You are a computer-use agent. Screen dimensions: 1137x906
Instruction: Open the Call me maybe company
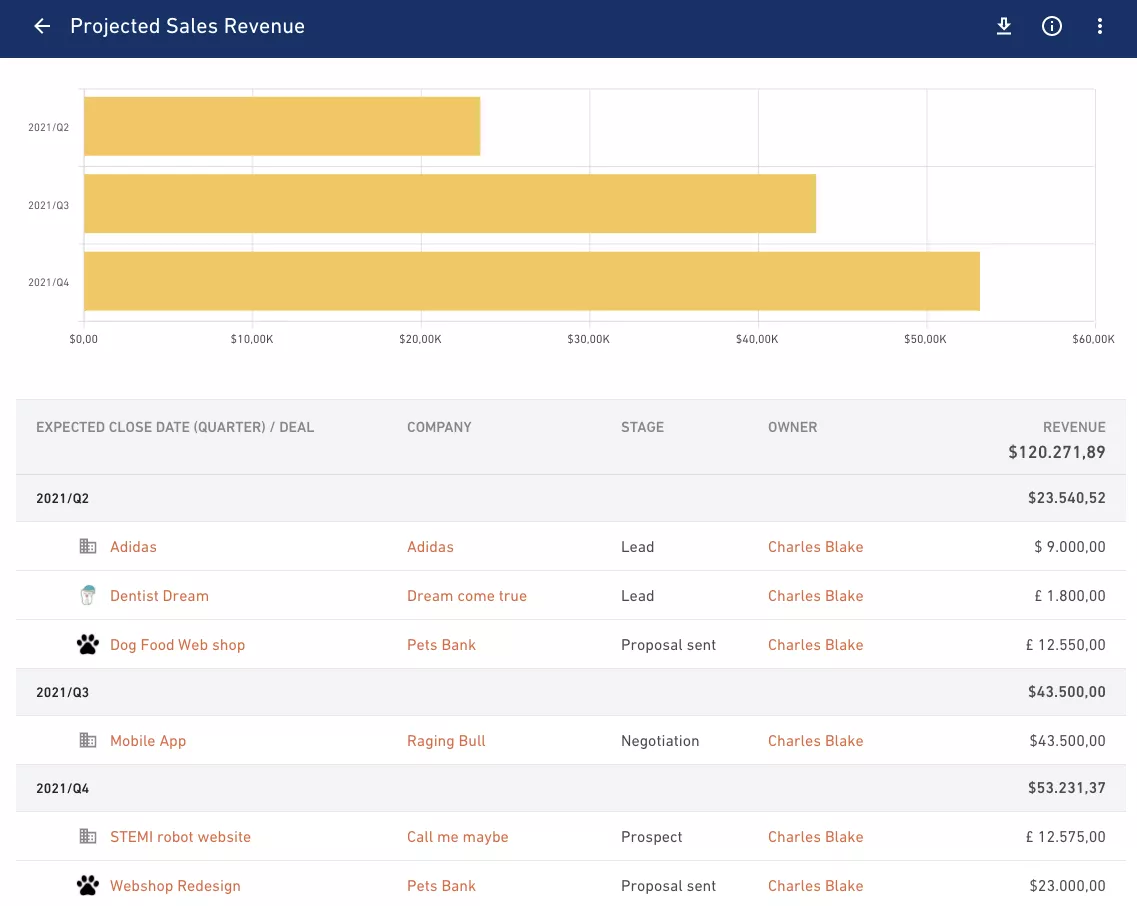pyautogui.click(x=458, y=836)
